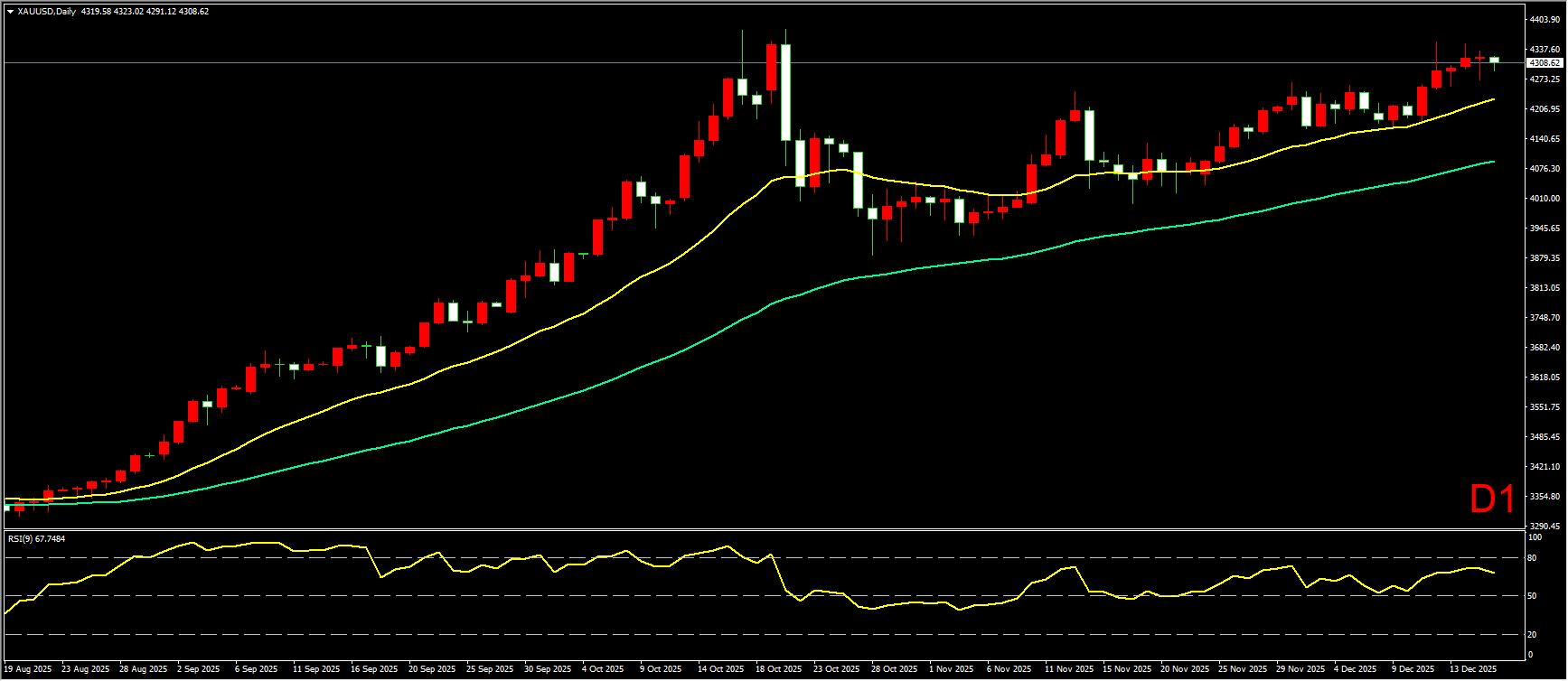Select the last white candlestick on the chart
1568x681 pixels.
pyautogui.click(x=1494, y=60)
